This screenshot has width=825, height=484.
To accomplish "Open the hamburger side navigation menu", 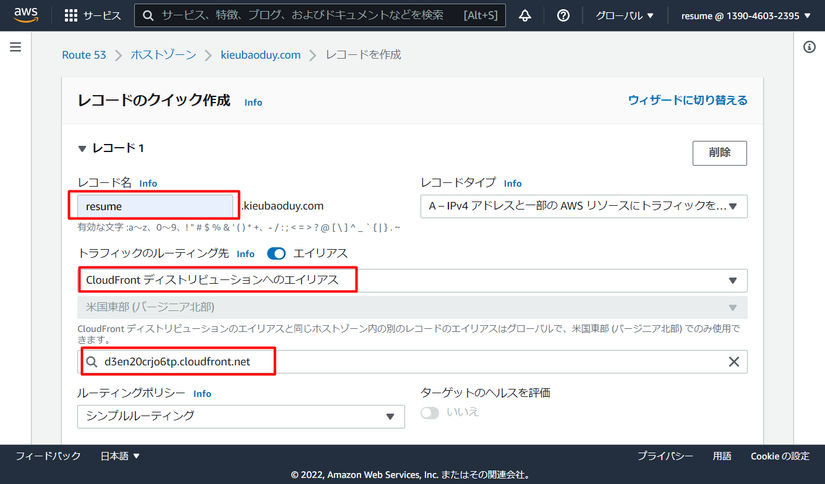I will 16,47.
